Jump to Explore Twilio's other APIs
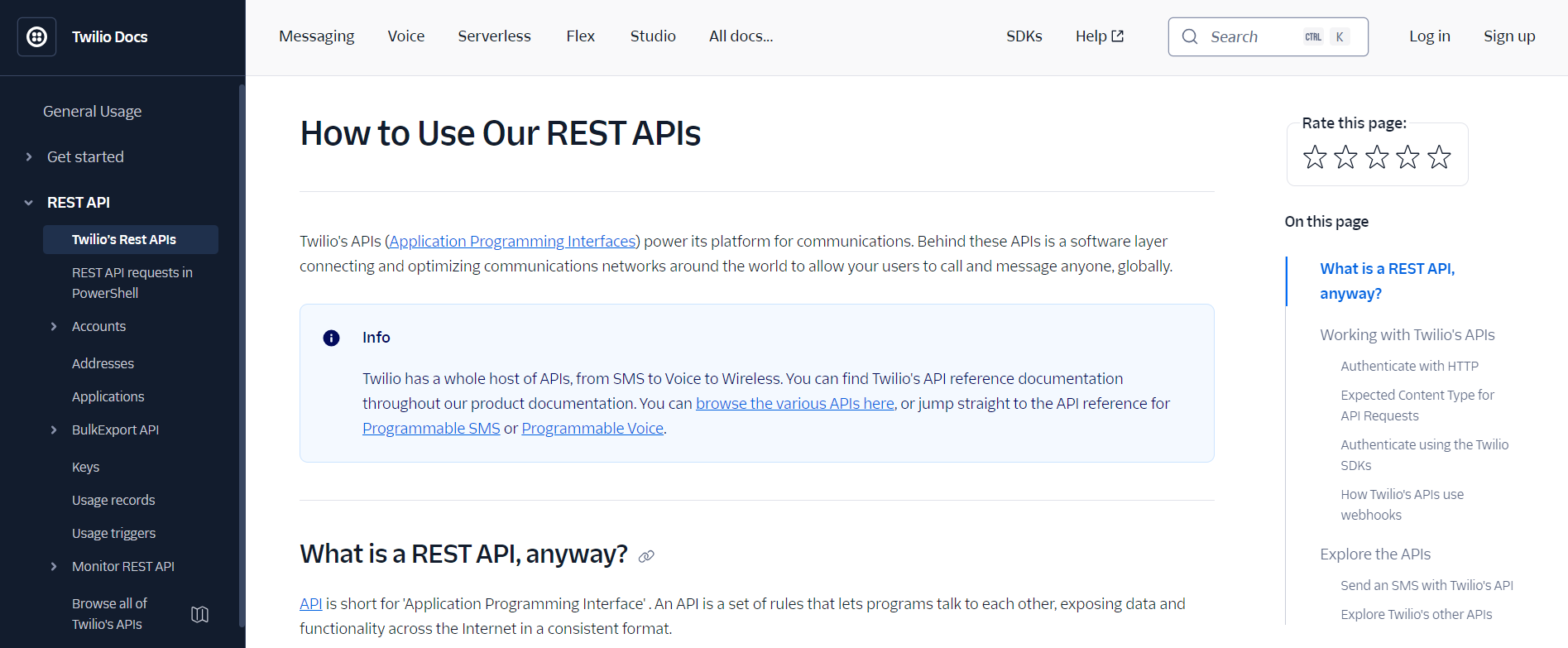 [x=1416, y=614]
